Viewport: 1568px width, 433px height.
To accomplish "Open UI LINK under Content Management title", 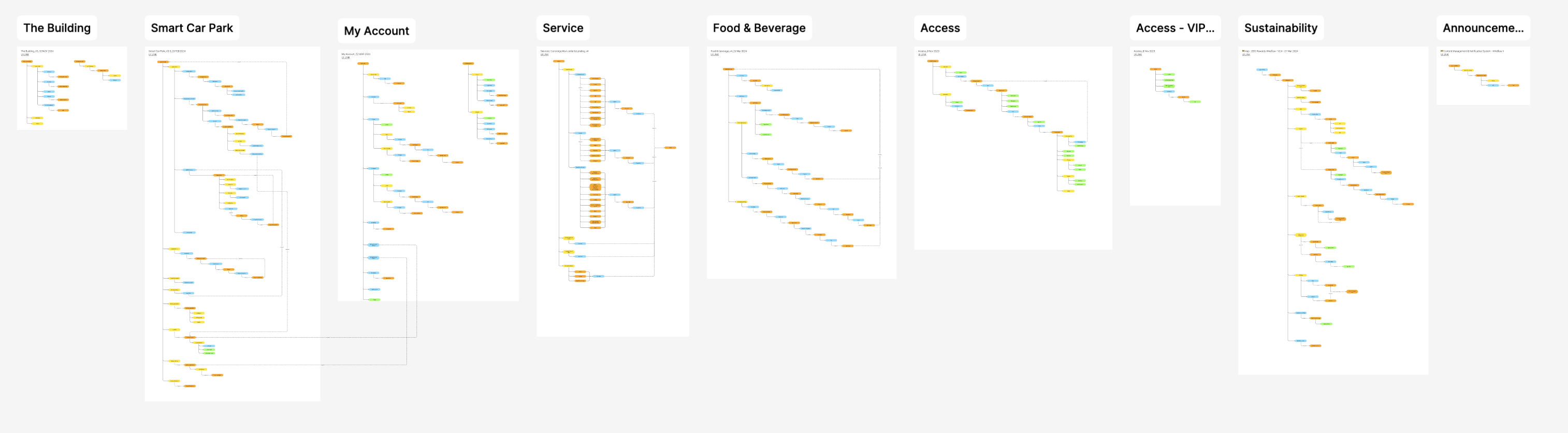I will pos(1444,55).
